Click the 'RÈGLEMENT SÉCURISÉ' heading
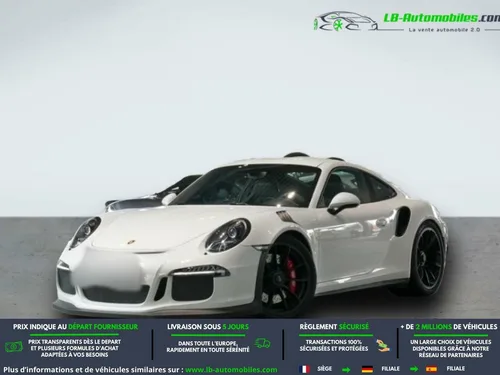Screen dimensions: 500x375 click(x=334, y=327)
